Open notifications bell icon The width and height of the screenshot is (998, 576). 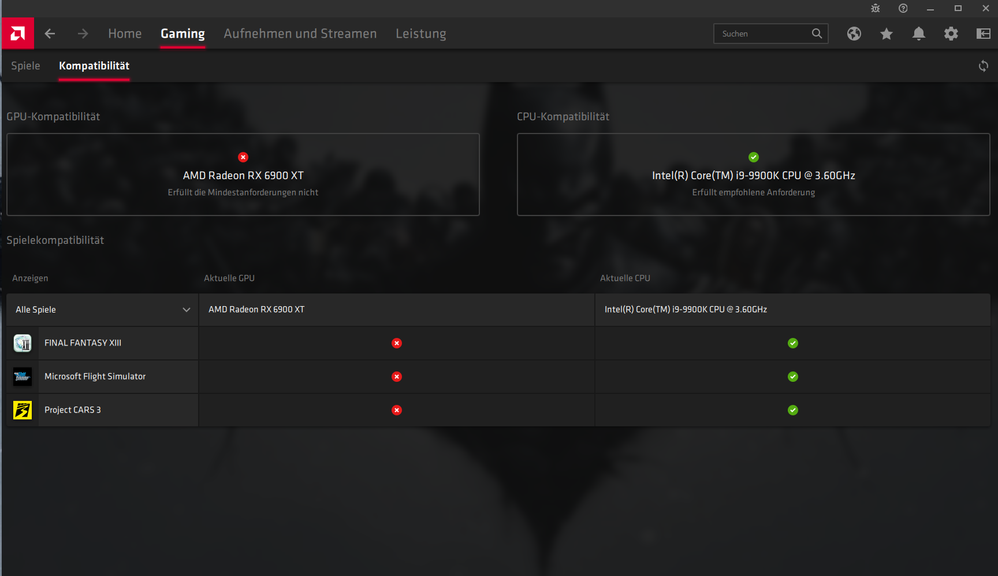coord(918,34)
